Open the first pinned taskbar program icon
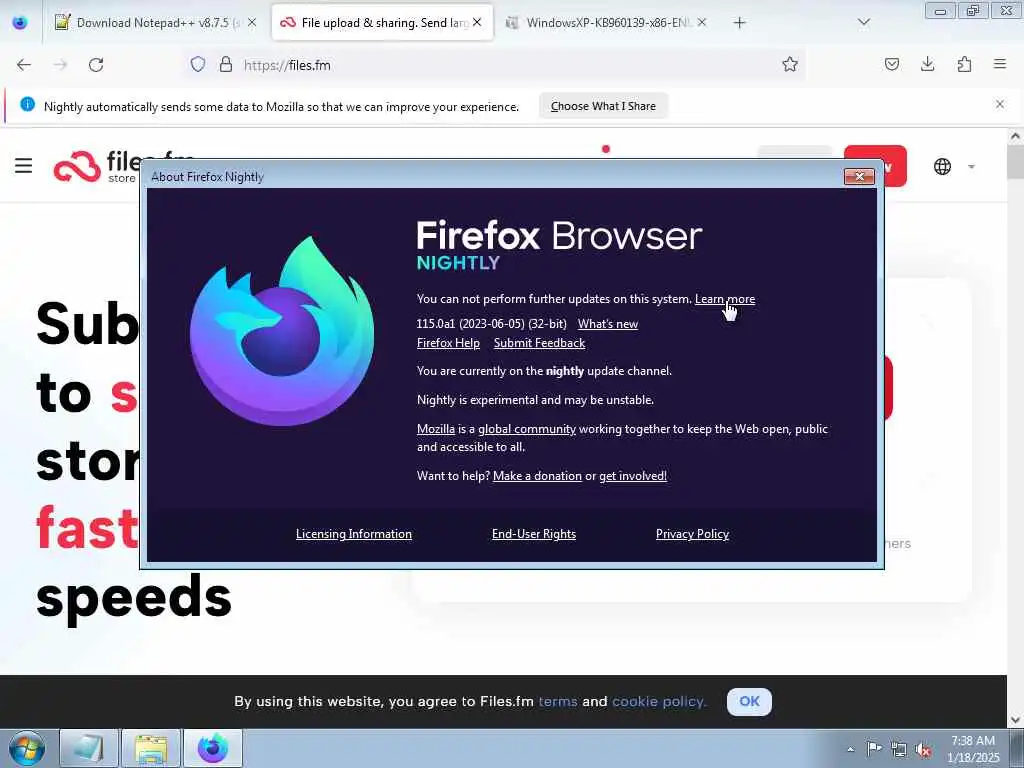The width and height of the screenshot is (1024, 768). [89, 748]
